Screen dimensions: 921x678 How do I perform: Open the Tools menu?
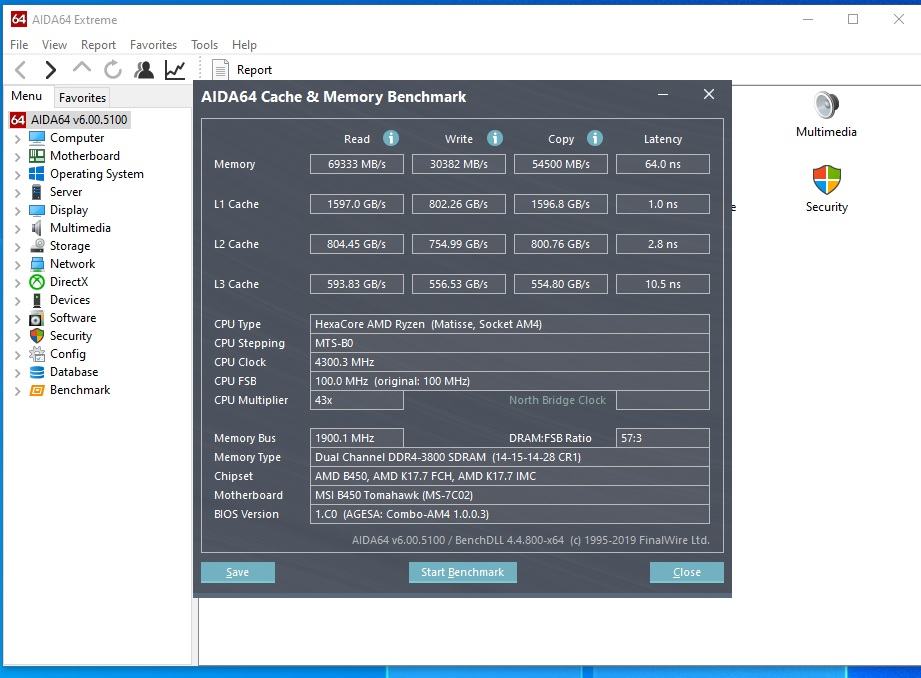pyautogui.click(x=204, y=45)
